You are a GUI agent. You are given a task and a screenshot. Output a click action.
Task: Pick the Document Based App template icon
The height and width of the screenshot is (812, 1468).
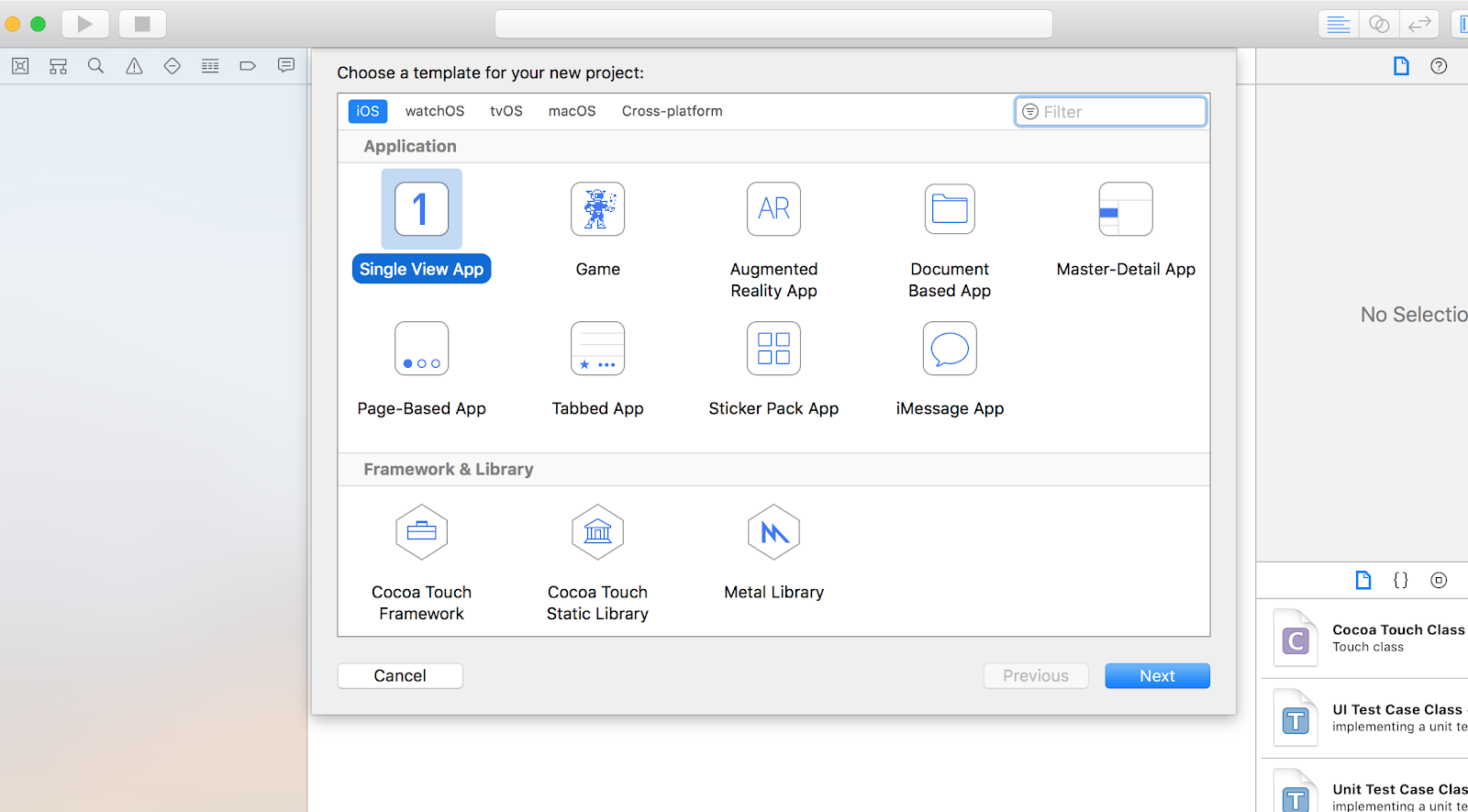pos(950,209)
